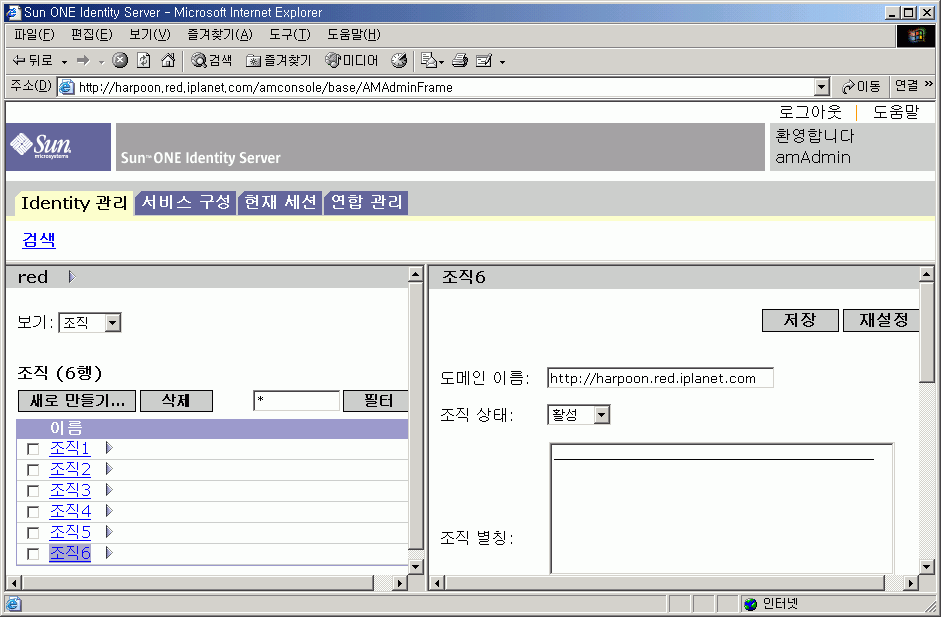Open the 조직2 organization link

click(x=70, y=469)
